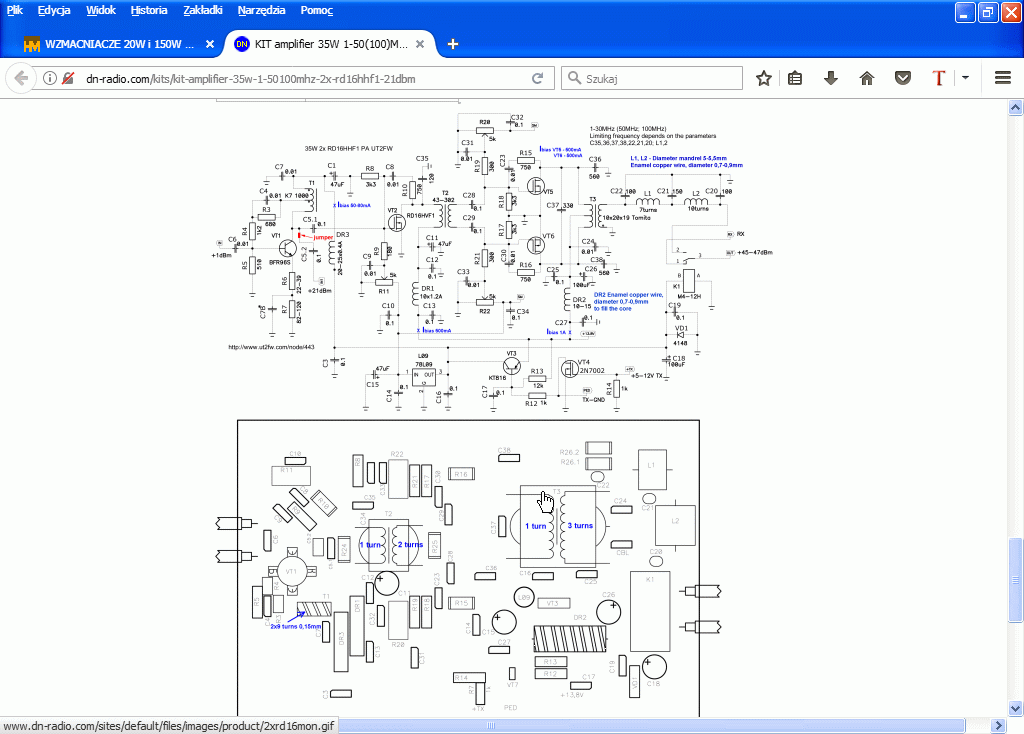This screenshot has height=734, width=1024.
Task: Expand dropdown arrow next to T icon
Action: point(966,78)
